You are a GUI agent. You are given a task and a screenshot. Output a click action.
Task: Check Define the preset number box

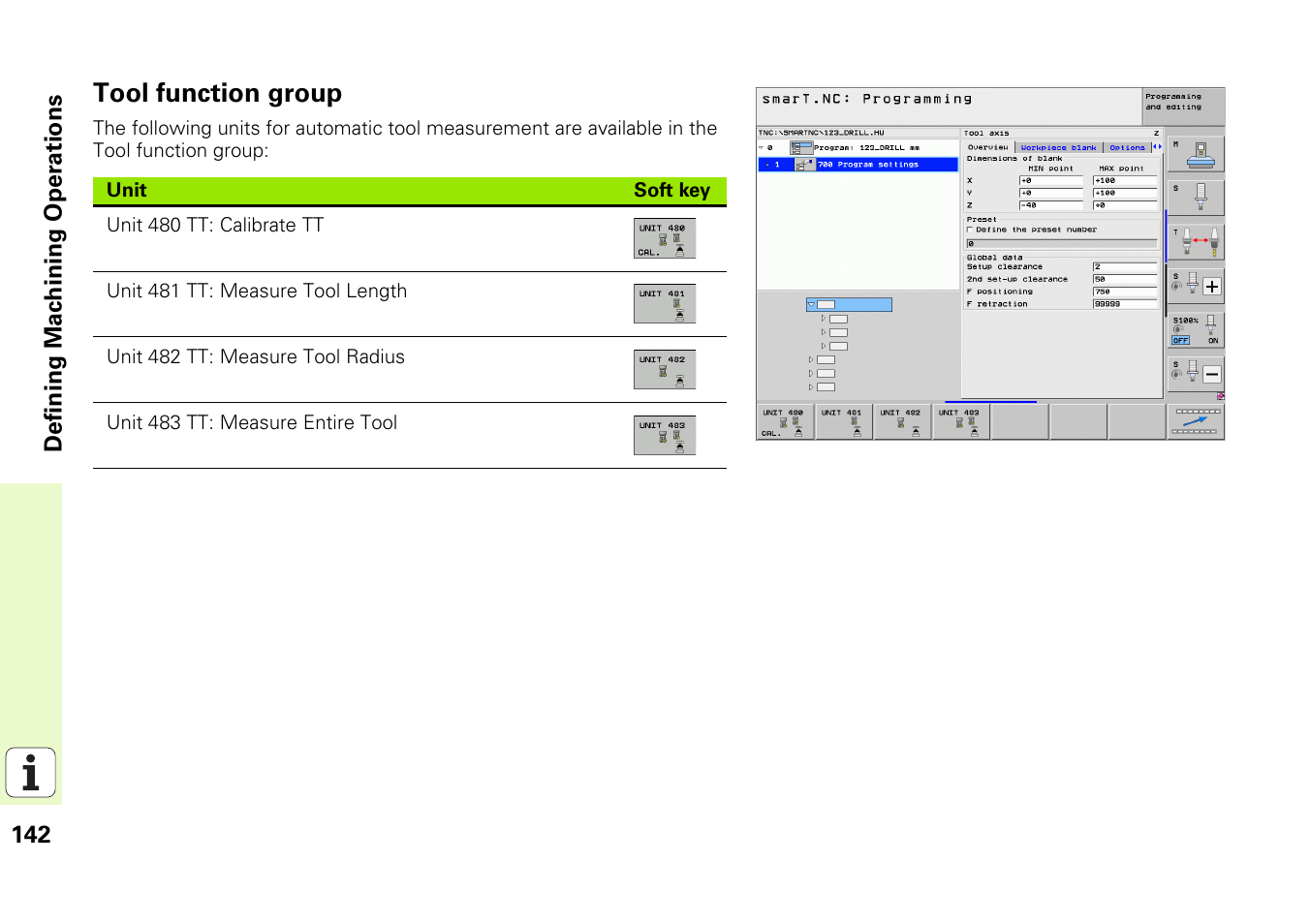(x=970, y=231)
